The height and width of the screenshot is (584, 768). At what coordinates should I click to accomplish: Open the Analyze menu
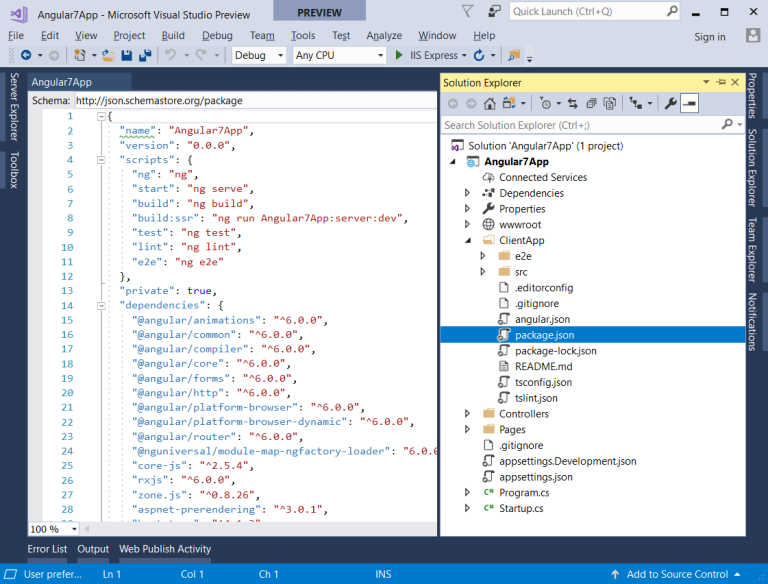(384, 35)
